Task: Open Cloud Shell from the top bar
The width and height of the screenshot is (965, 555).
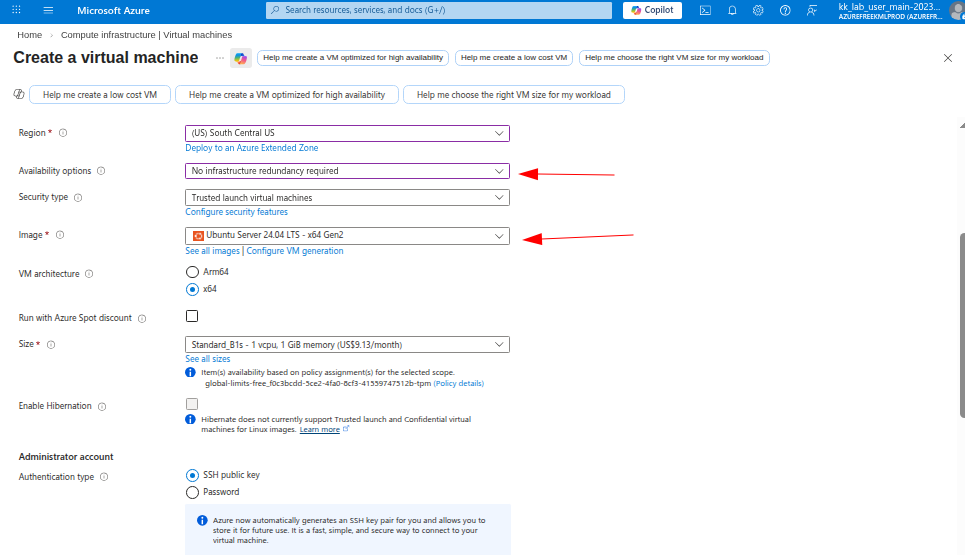Action: [705, 10]
